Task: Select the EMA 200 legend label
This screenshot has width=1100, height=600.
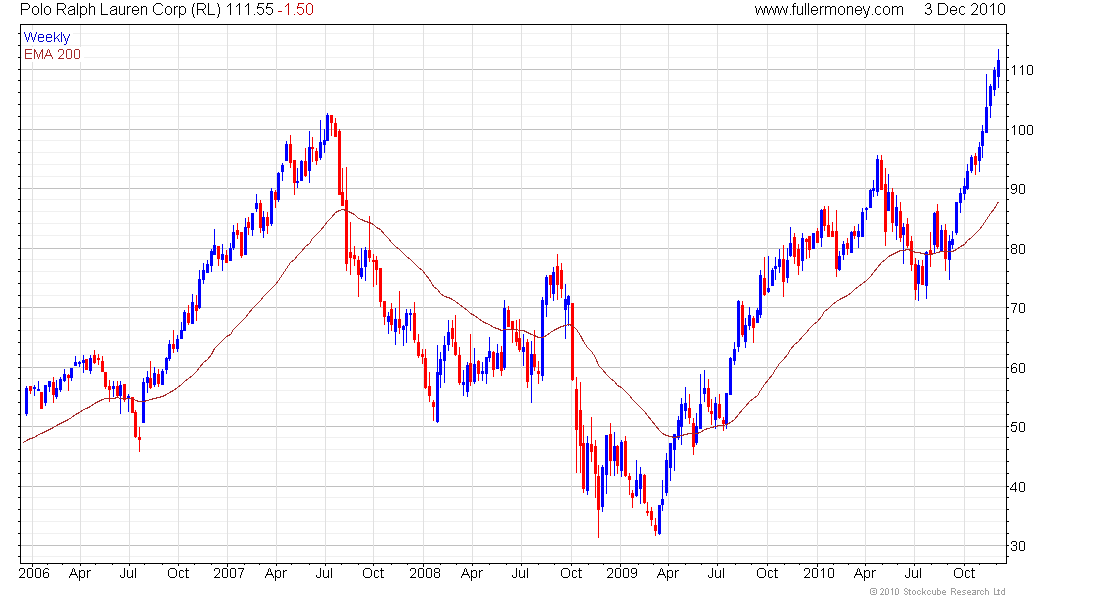Action: point(52,54)
